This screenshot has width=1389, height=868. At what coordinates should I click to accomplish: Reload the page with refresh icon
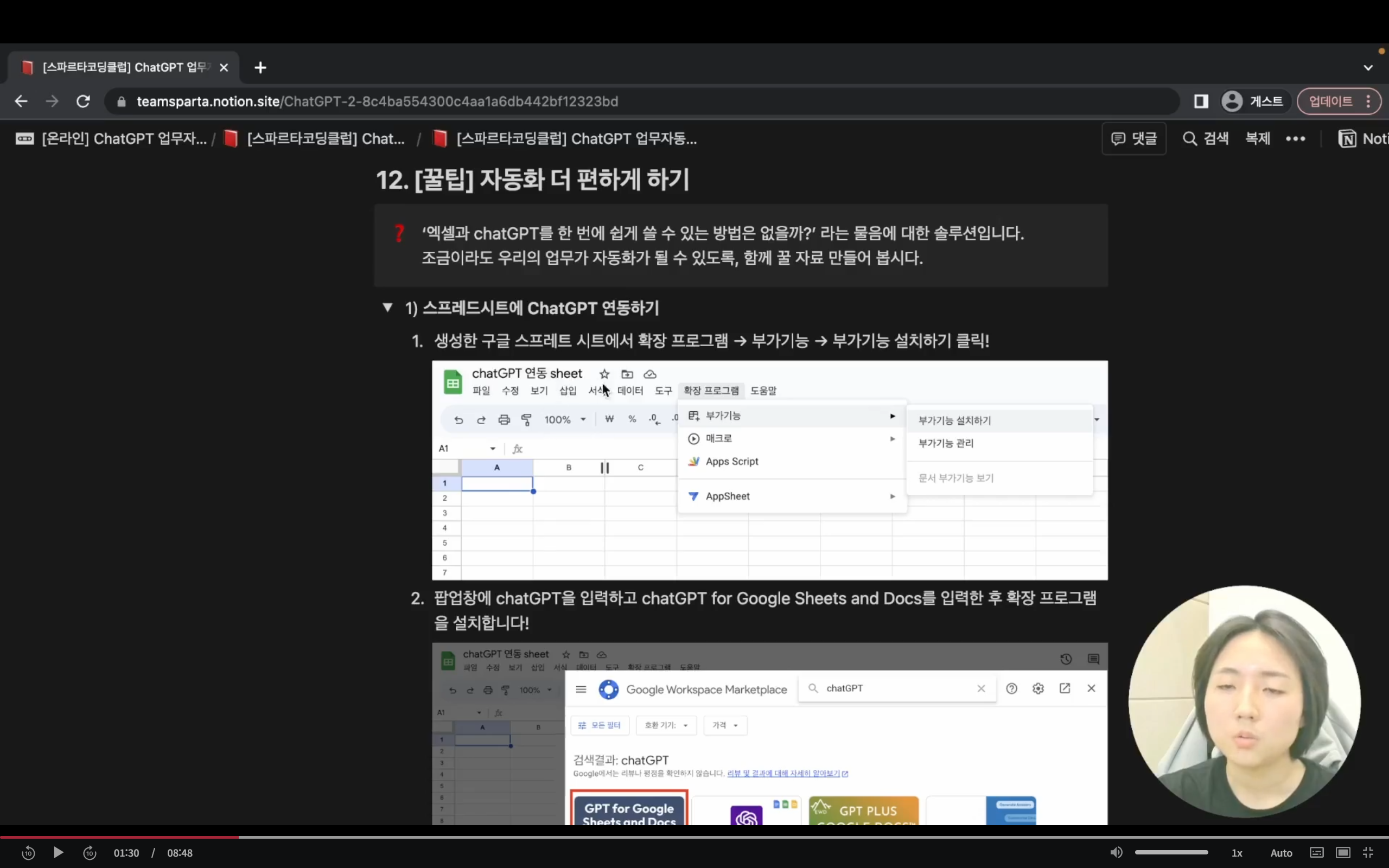coord(83,101)
